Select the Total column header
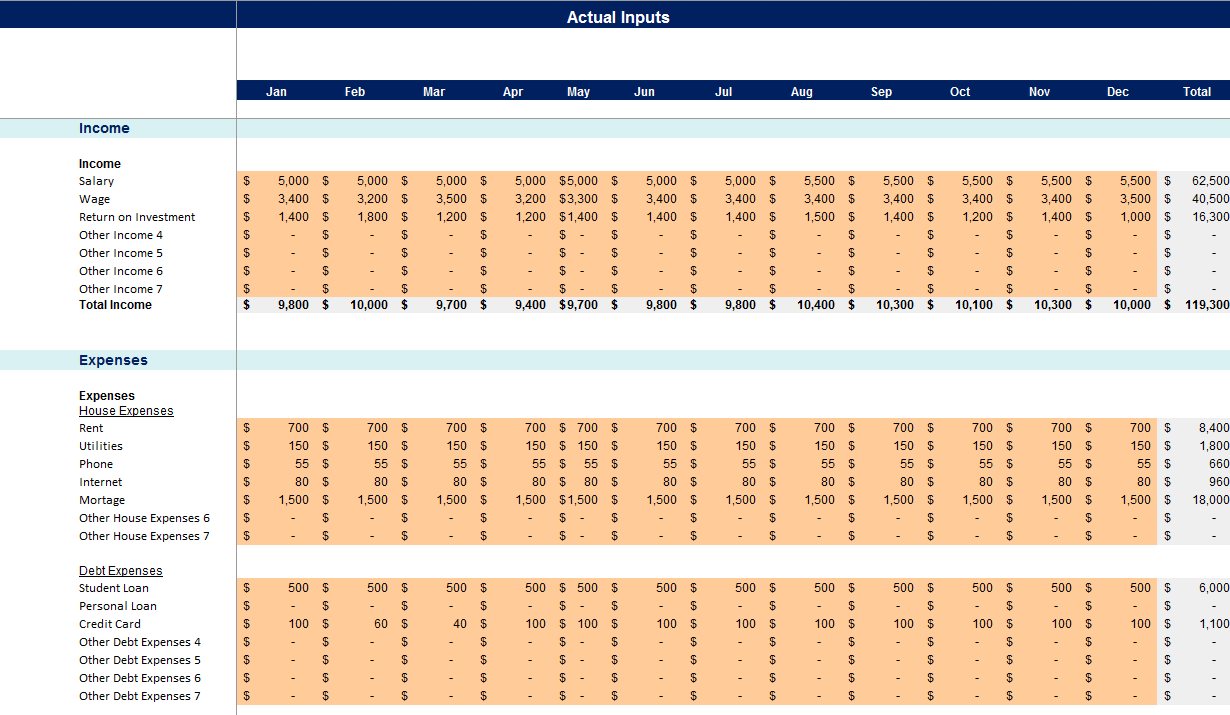The height and width of the screenshot is (715, 1230). (x=1197, y=91)
